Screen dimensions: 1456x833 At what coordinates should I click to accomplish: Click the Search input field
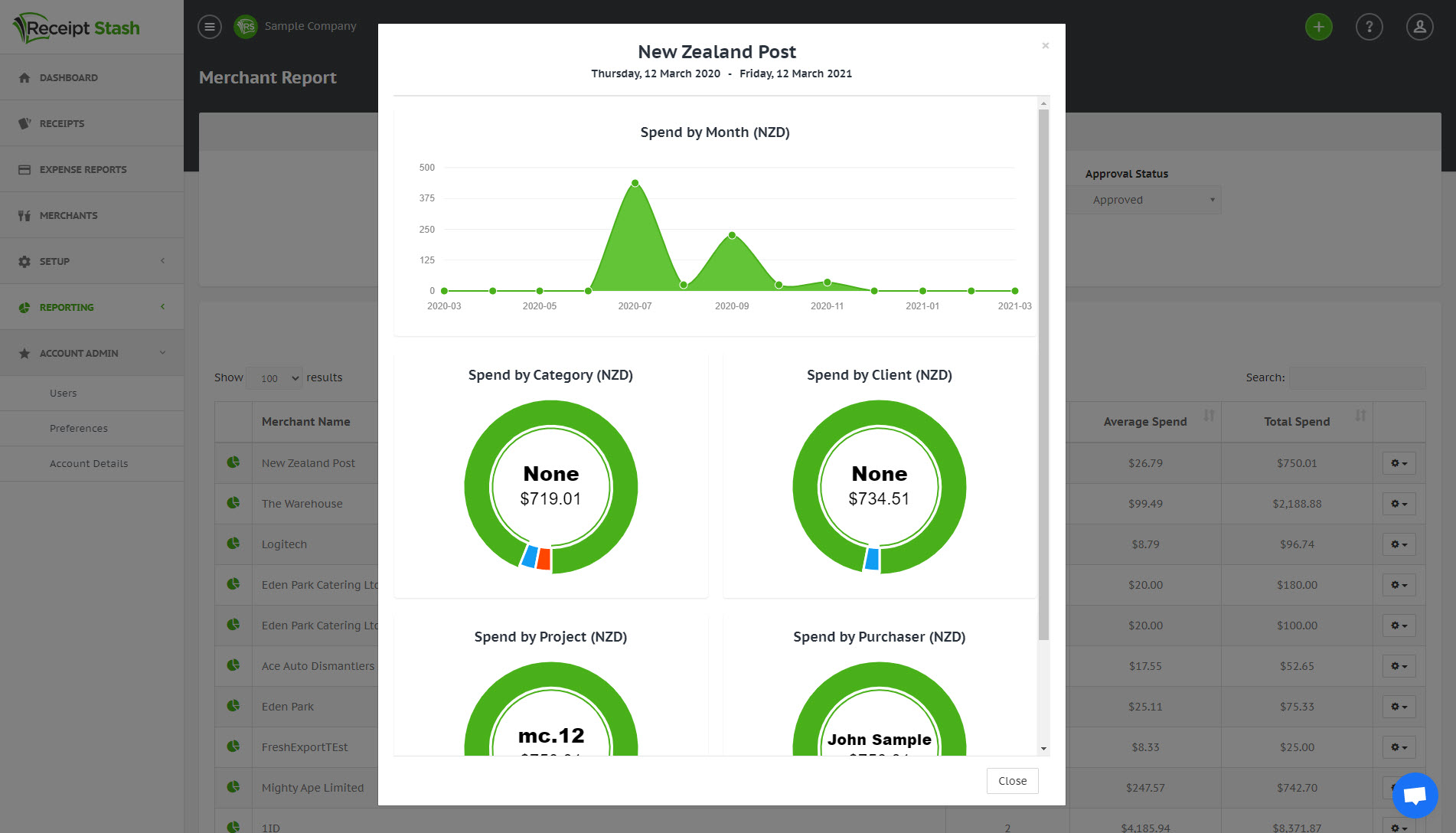pyautogui.click(x=1357, y=377)
